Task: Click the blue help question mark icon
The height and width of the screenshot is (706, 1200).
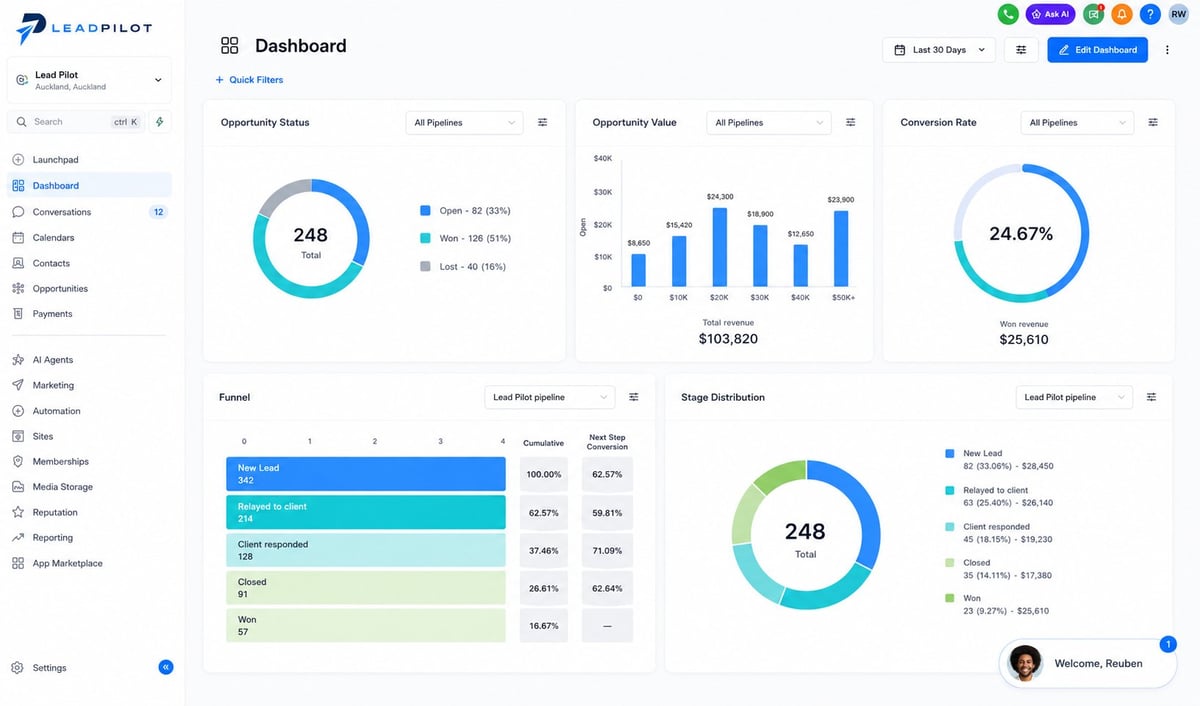Action: (1151, 14)
